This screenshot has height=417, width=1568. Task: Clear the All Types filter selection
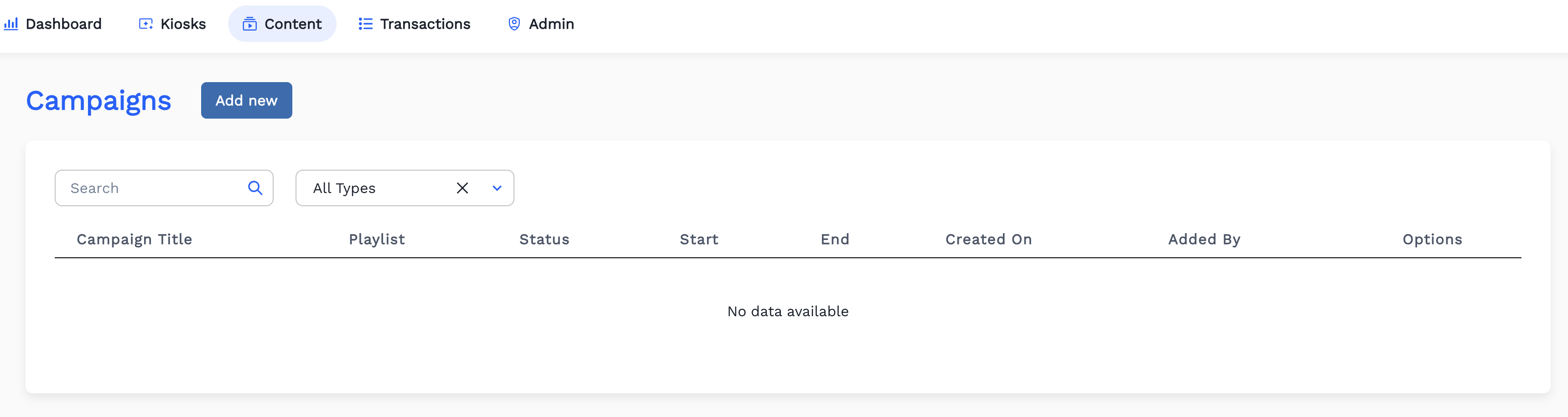462,188
